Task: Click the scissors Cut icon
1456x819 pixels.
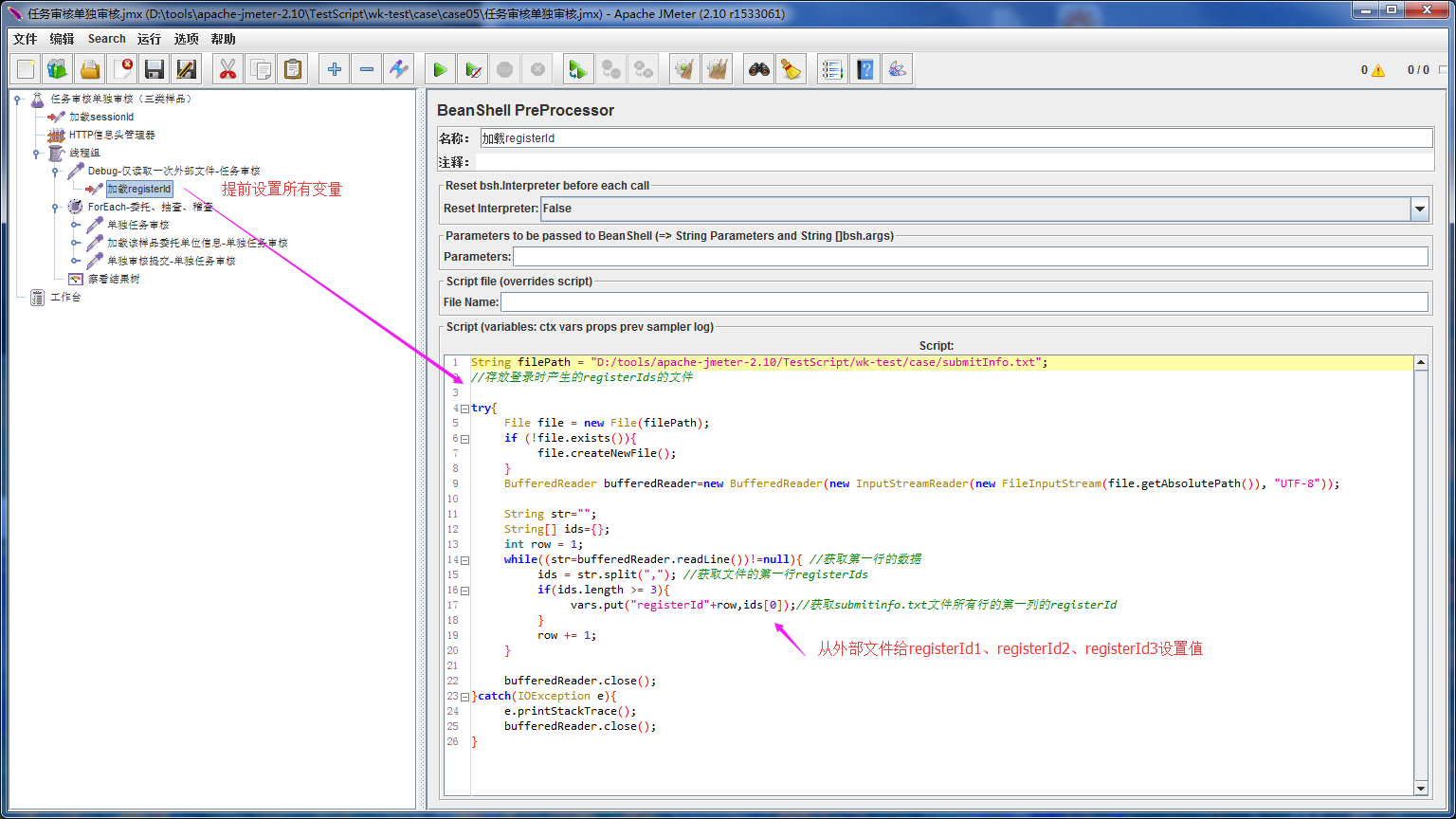Action: coord(227,69)
